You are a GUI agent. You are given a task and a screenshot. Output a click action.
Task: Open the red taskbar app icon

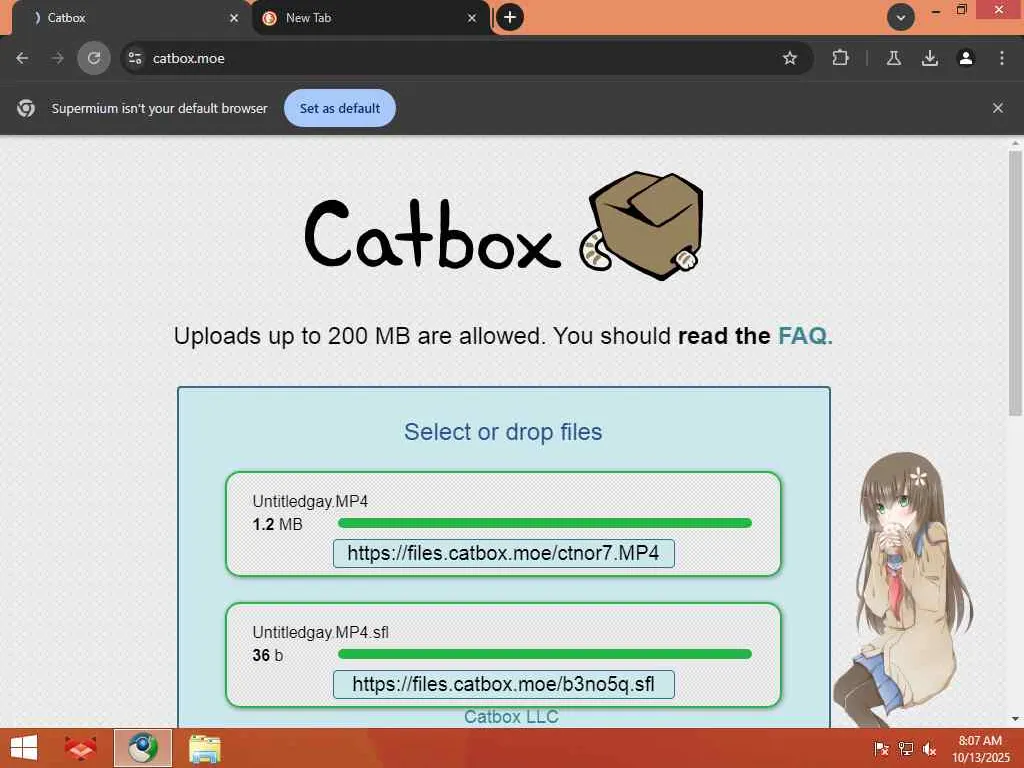tap(80, 748)
